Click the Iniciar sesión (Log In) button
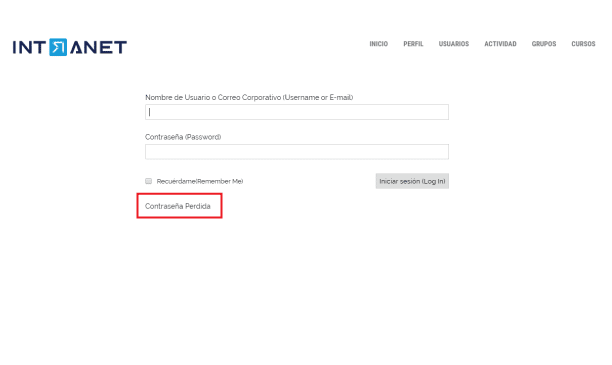This screenshot has width=612, height=365. pyautogui.click(x=412, y=181)
